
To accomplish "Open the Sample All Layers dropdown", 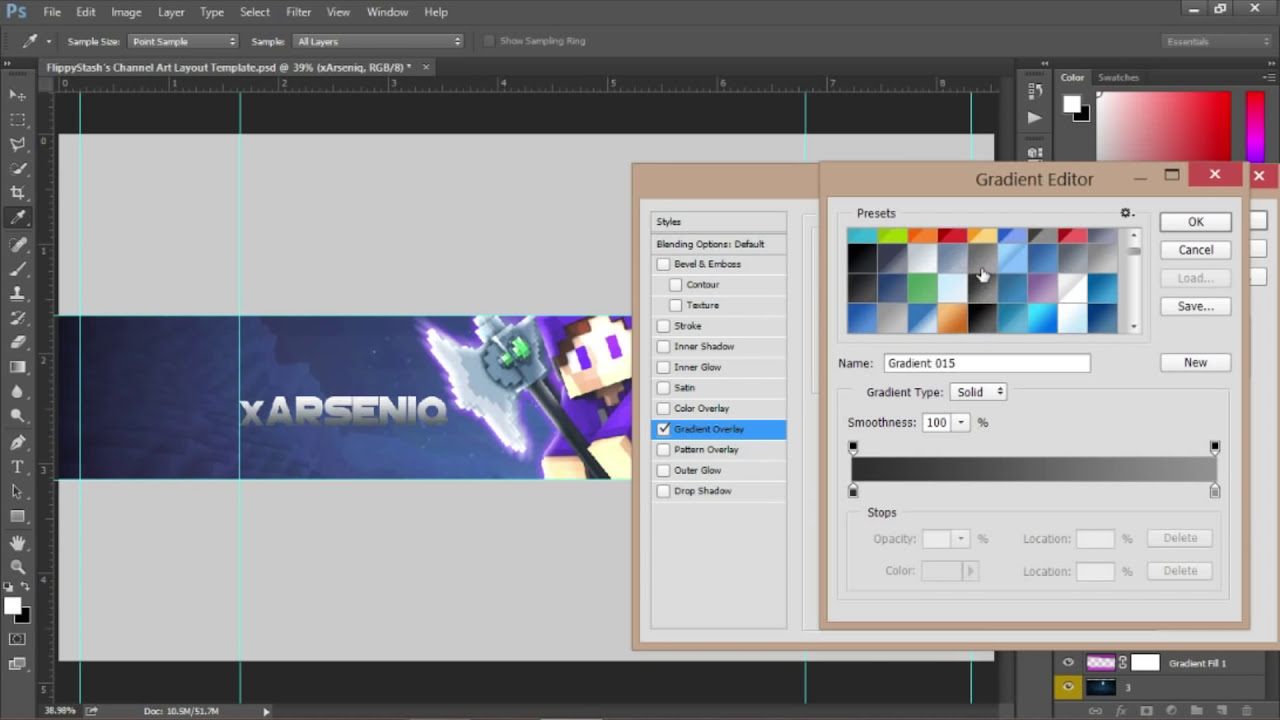I will (x=379, y=41).
